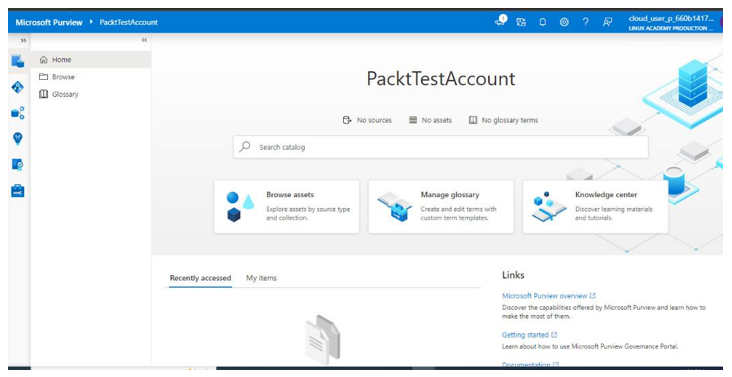Image resolution: width=732 pixels, height=377 pixels.
Task: Select Glossary in the navigation pane
Action: click(91, 94)
